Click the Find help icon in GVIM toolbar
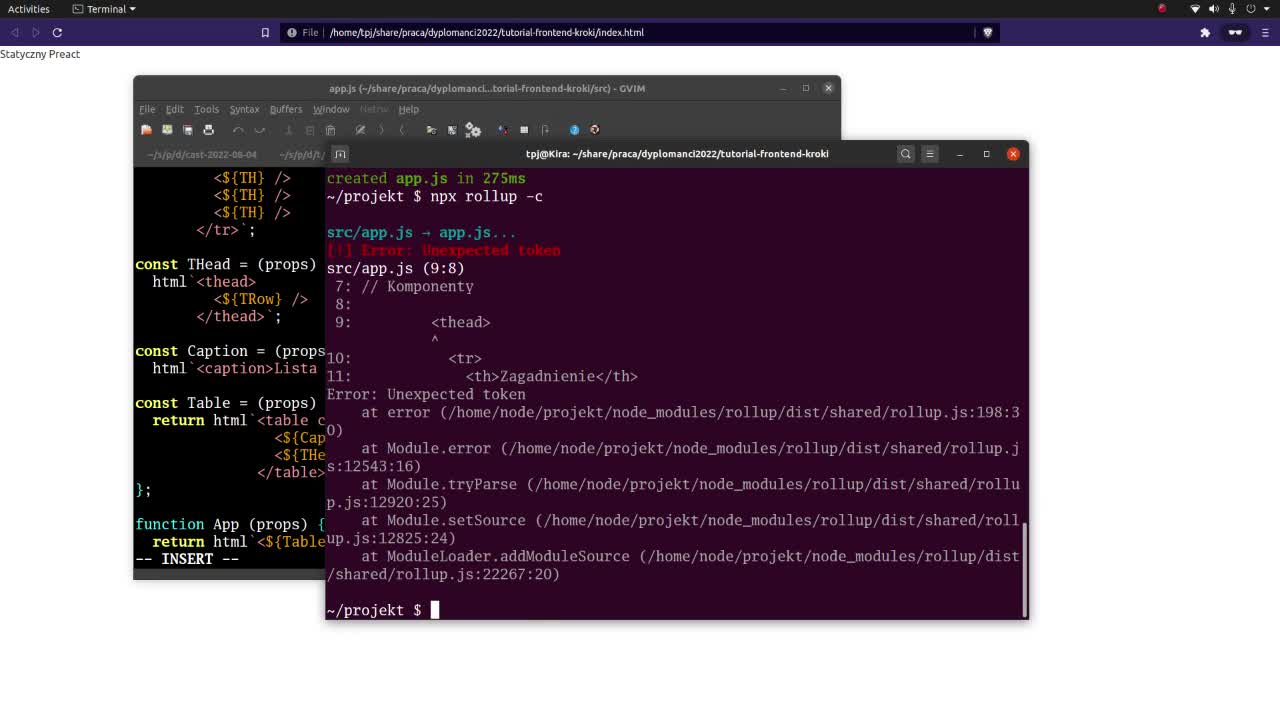This screenshot has height=720, width=1280. tap(595, 130)
